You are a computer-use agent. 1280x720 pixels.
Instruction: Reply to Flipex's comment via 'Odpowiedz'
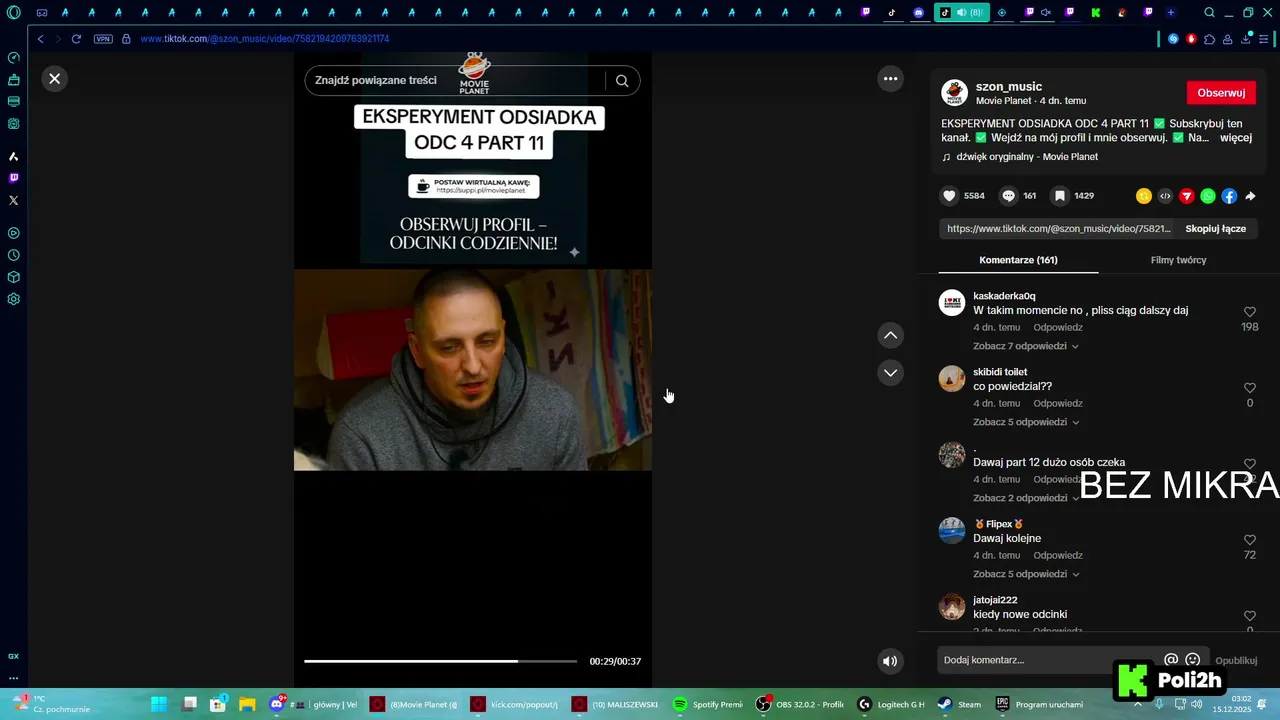coord(1058,555)
